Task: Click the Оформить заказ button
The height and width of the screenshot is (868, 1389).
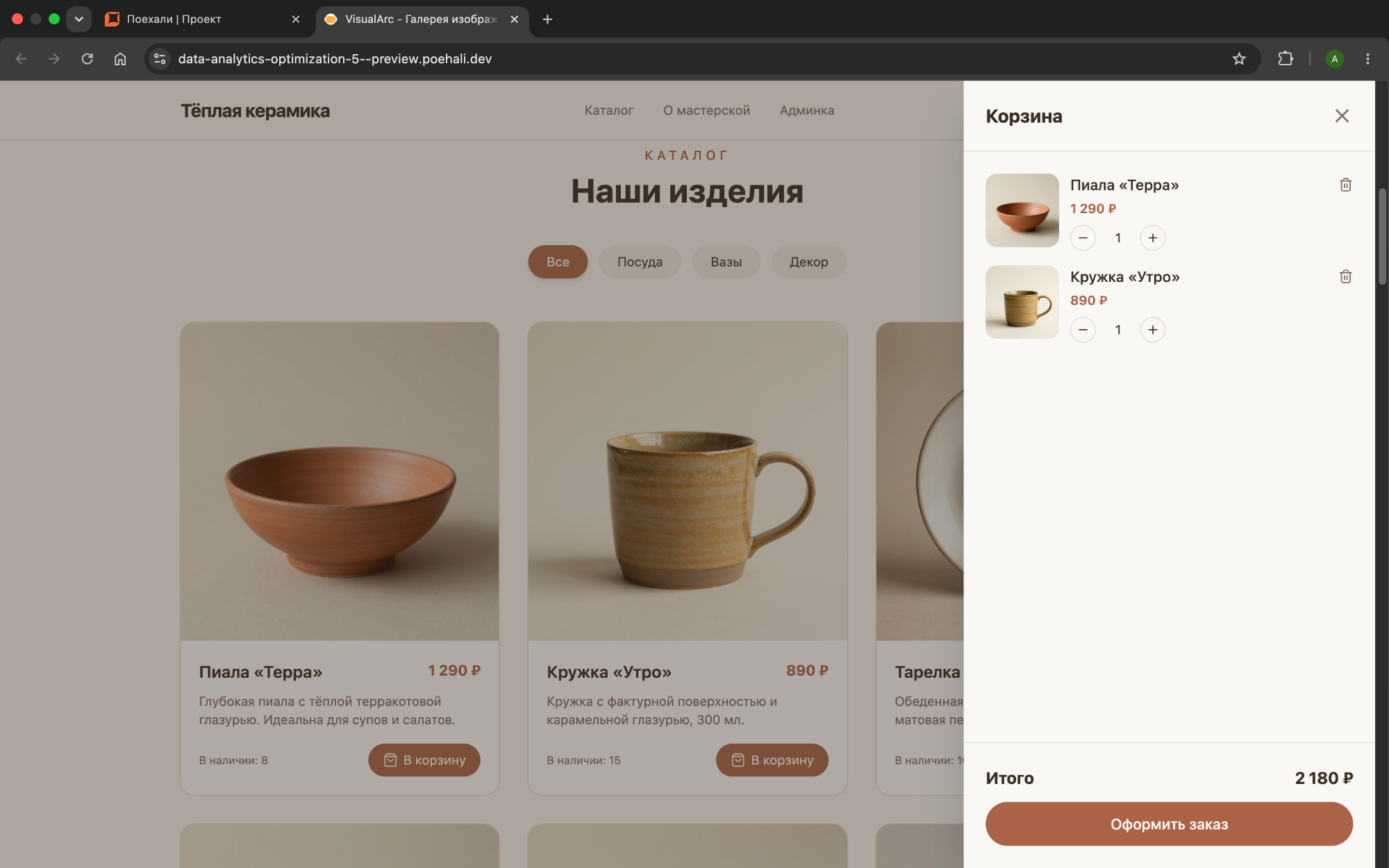Action: pos(1169,824)
